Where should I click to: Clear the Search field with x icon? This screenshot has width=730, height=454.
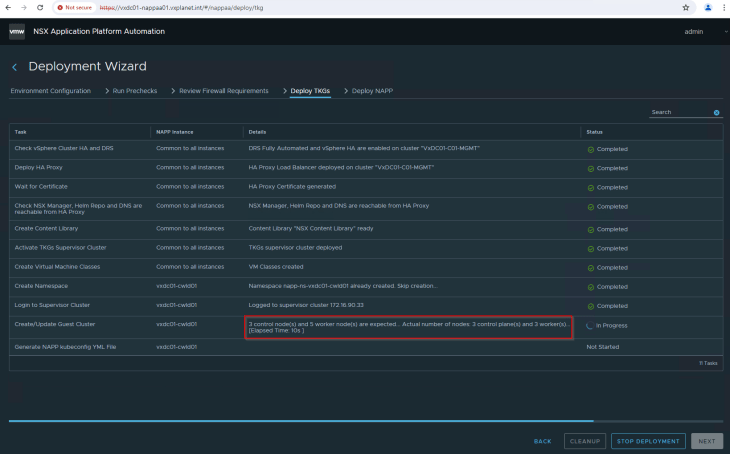(716, 113)
